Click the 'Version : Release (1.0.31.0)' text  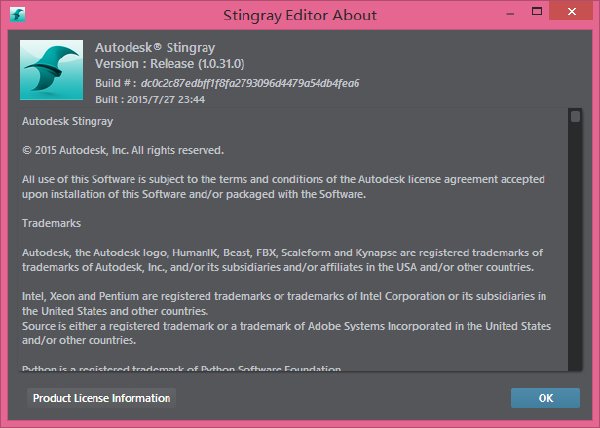coord(170,63)
